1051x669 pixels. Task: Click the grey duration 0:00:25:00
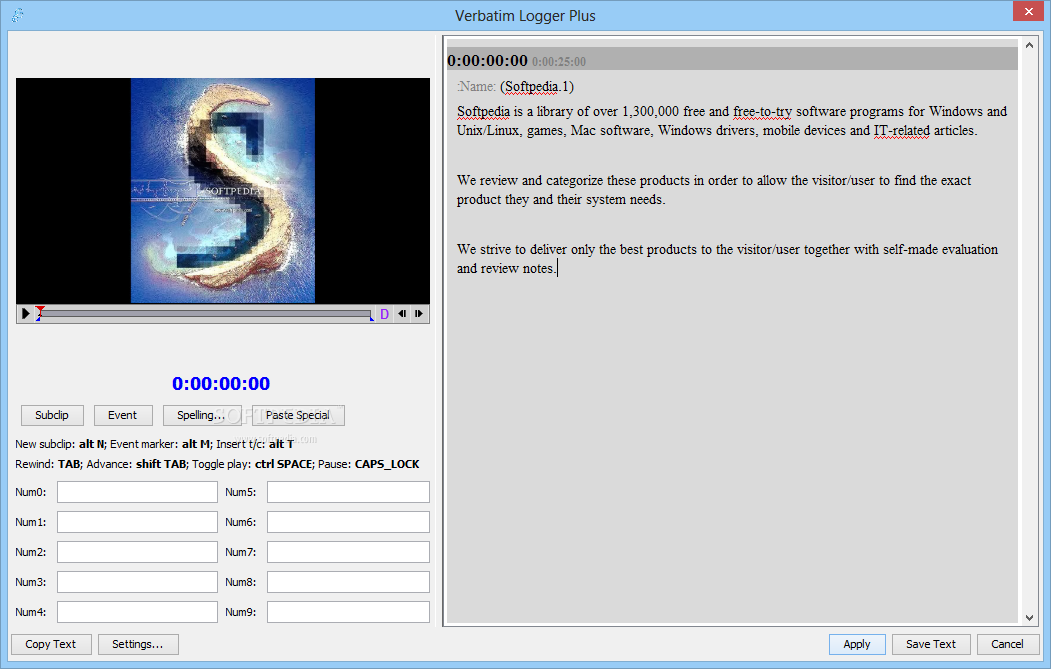559,62
